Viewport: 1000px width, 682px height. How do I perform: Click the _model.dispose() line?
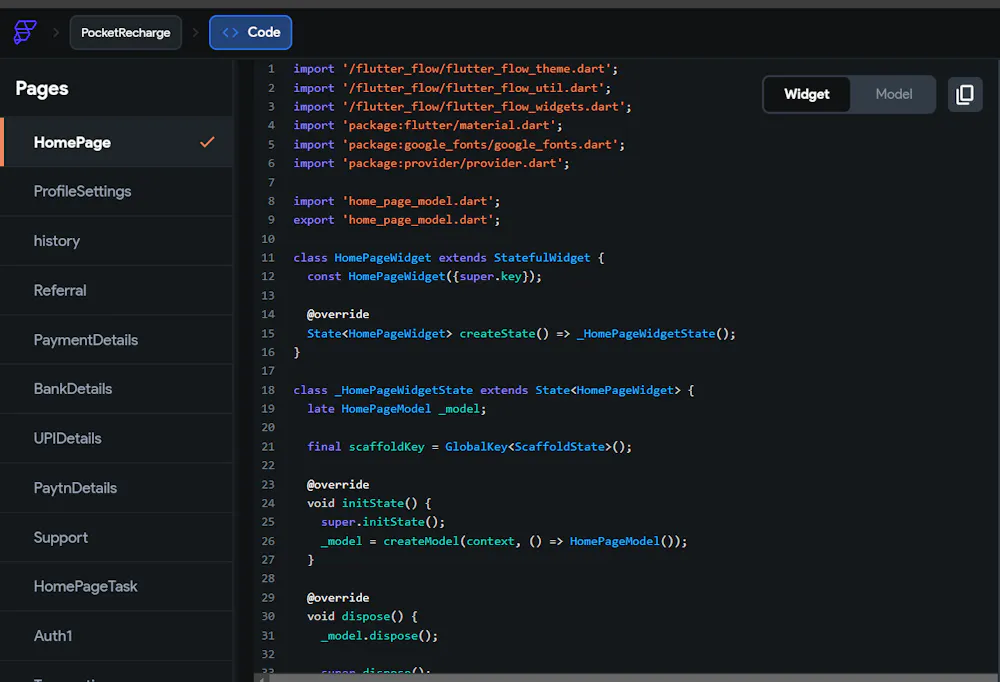pos(379,635)
